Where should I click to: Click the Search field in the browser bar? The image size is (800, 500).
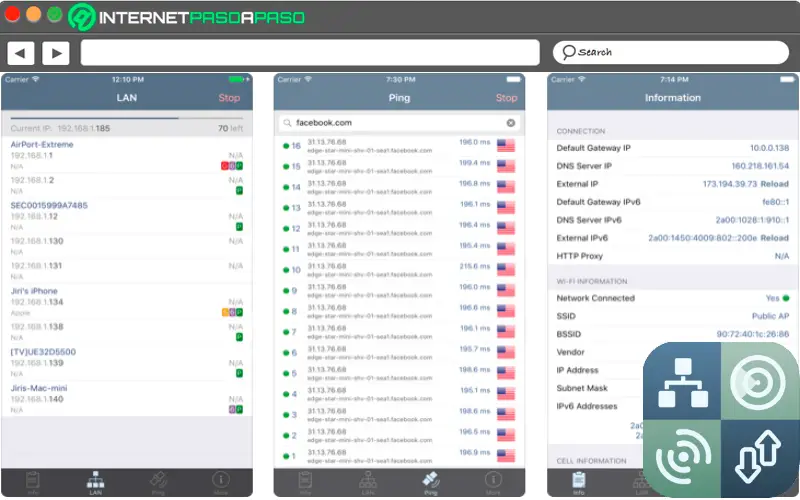coord(670,52)
